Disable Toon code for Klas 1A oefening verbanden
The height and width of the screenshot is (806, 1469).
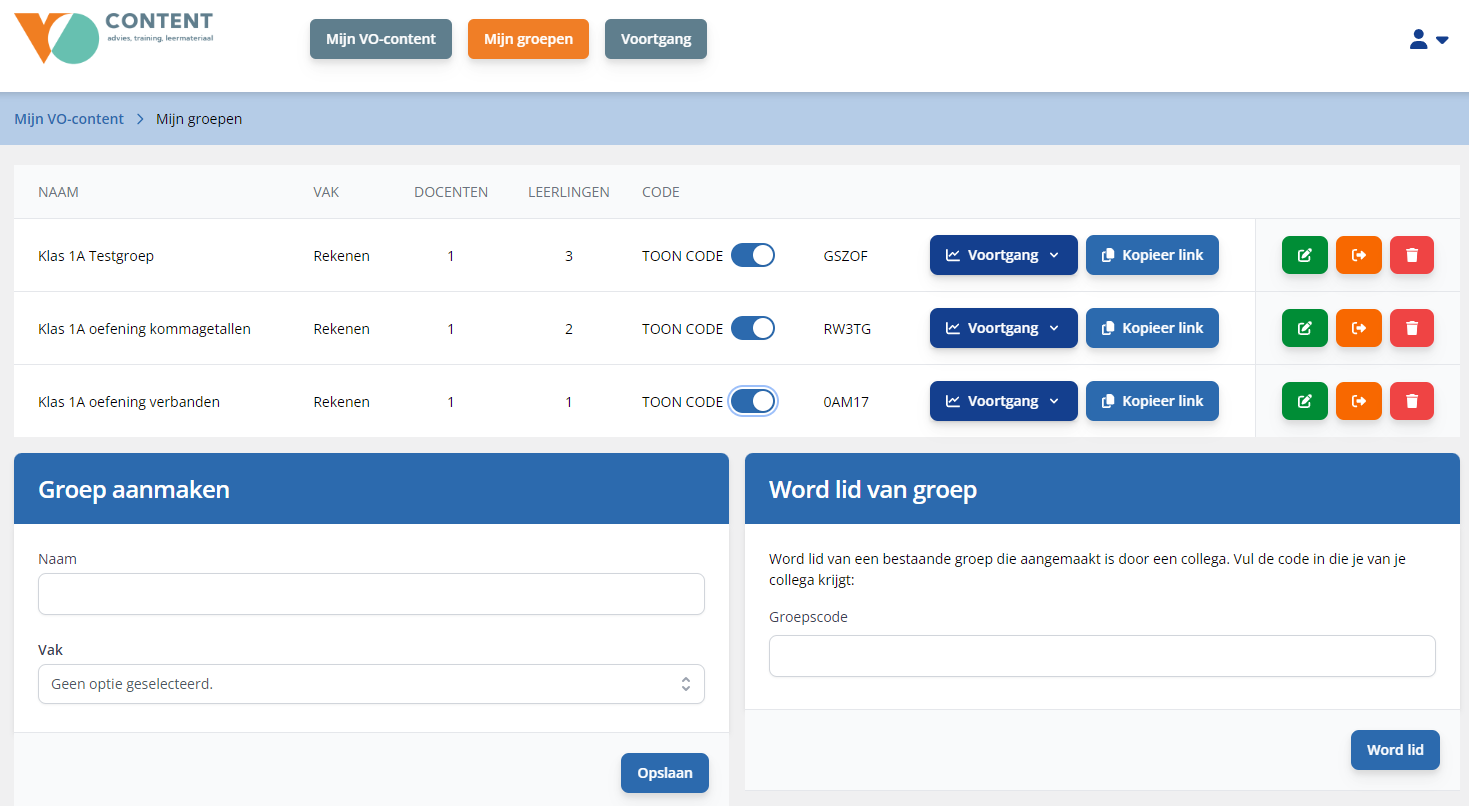coord(752,401)
